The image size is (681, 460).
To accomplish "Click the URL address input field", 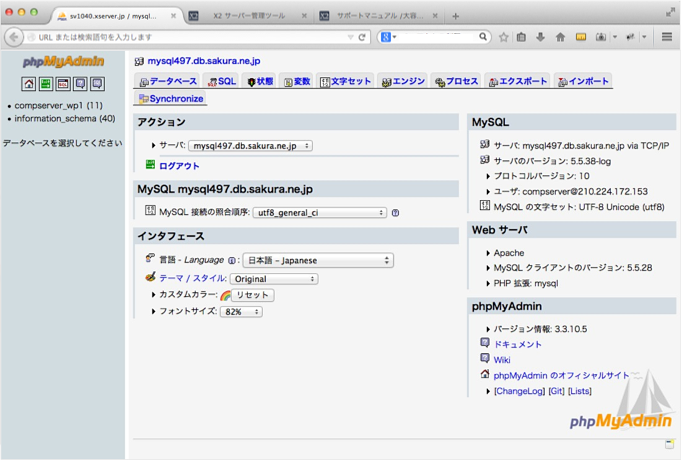I will (x=187, y=37).
